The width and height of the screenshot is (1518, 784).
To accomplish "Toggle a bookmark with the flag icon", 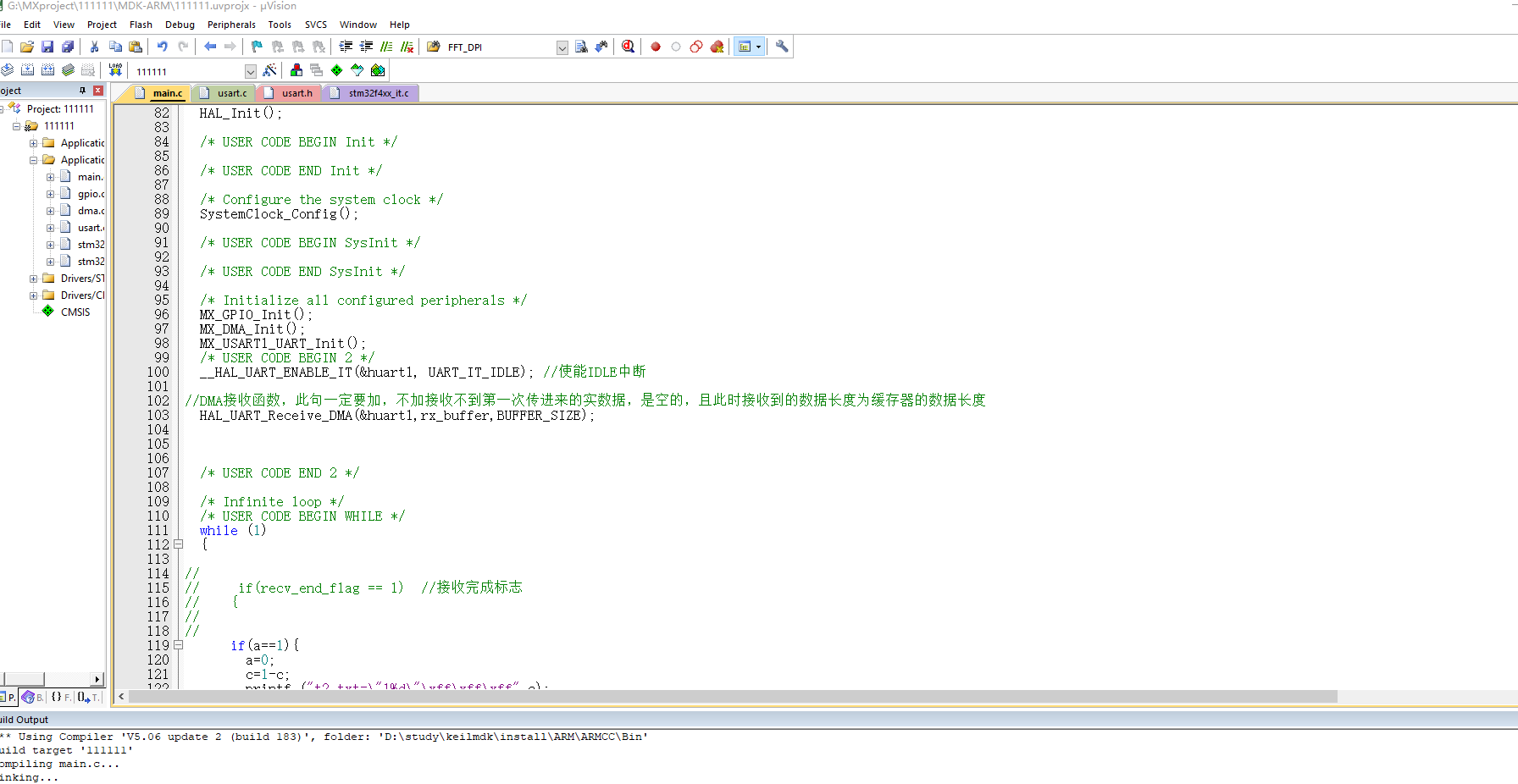I will coord(255,47).
